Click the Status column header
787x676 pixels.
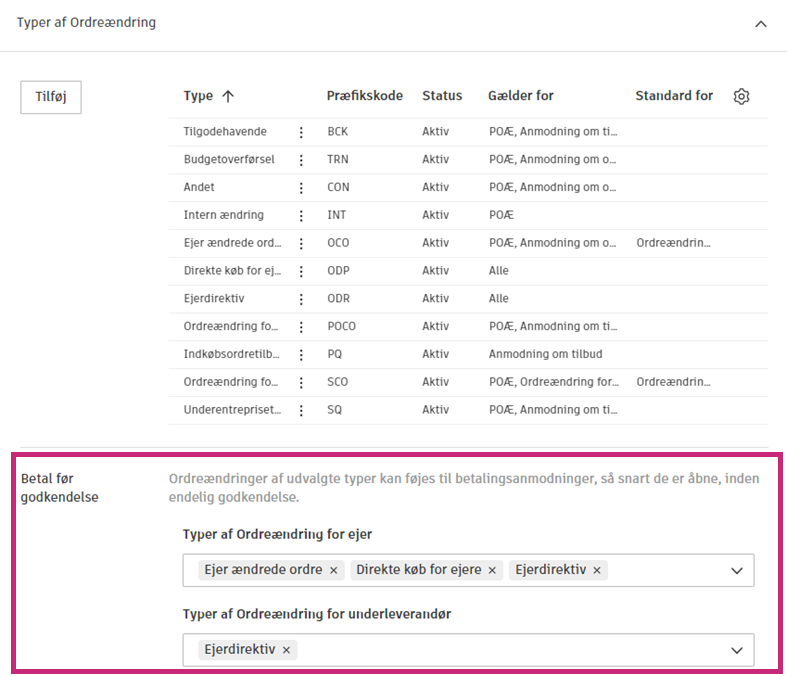tap(442, 96)
